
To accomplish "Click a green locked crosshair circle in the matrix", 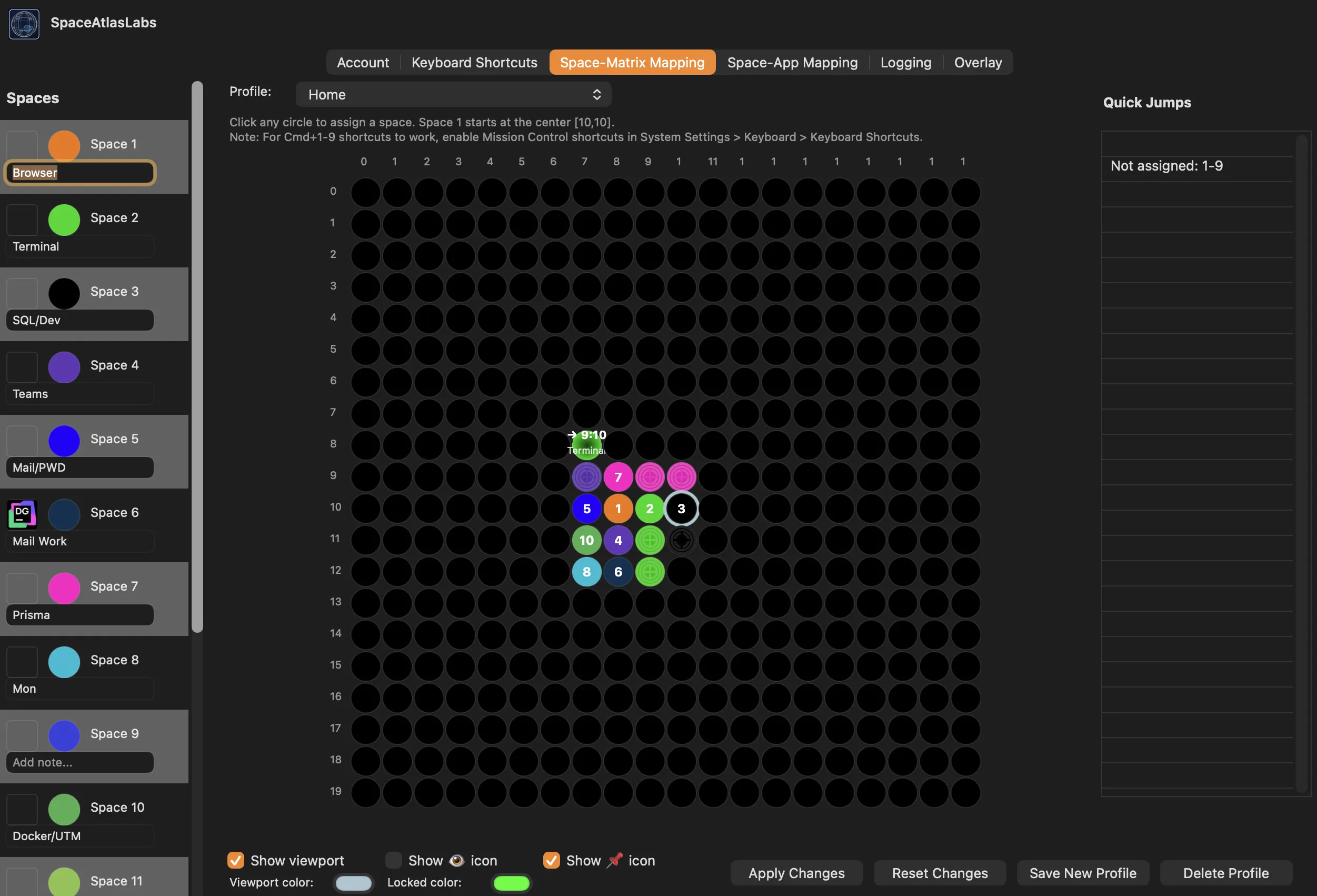I will pyautogui.click(x=650, y=540).
